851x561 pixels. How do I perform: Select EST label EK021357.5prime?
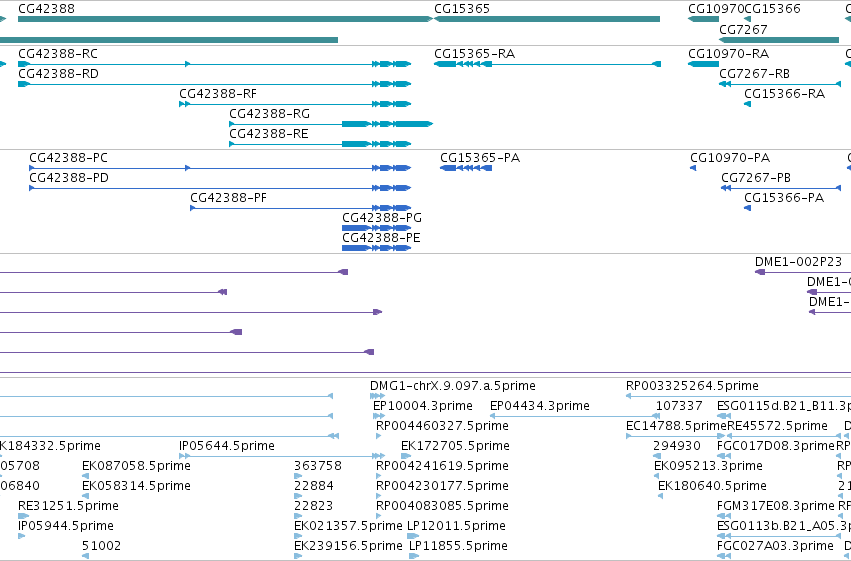click(348, 526)
